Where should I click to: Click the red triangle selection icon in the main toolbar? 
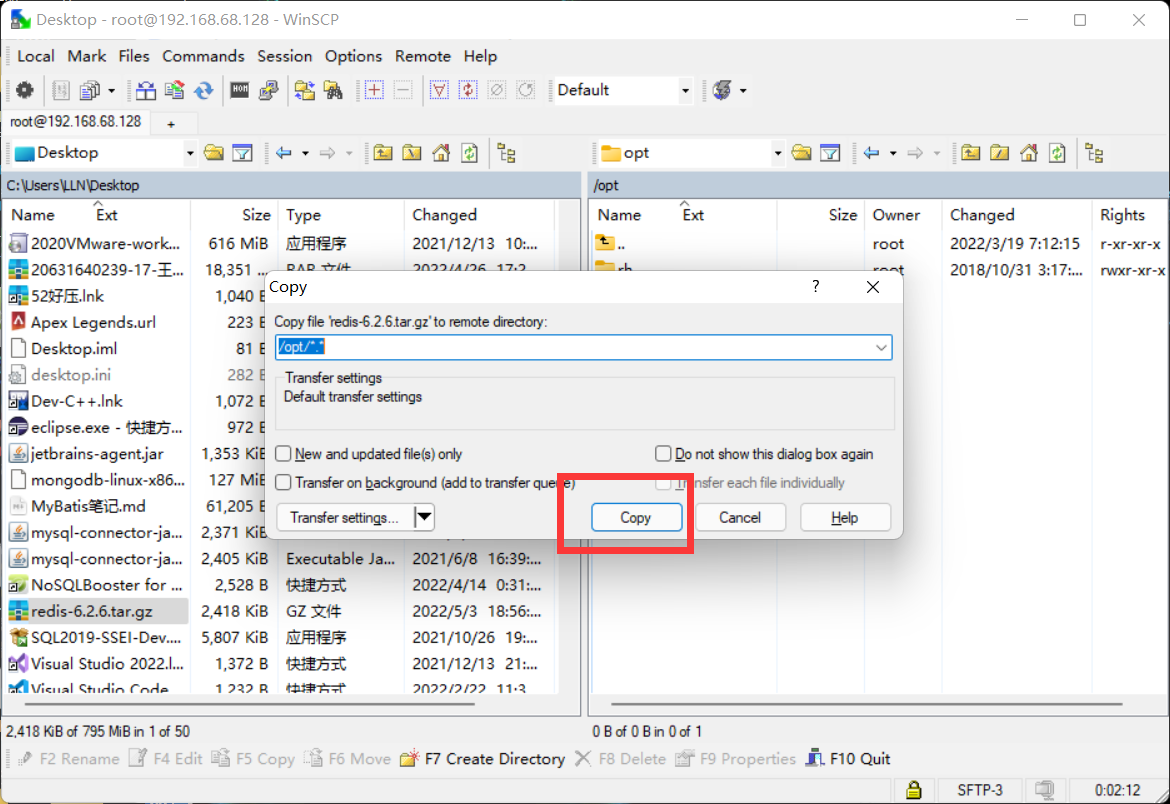tap(439, 90)
